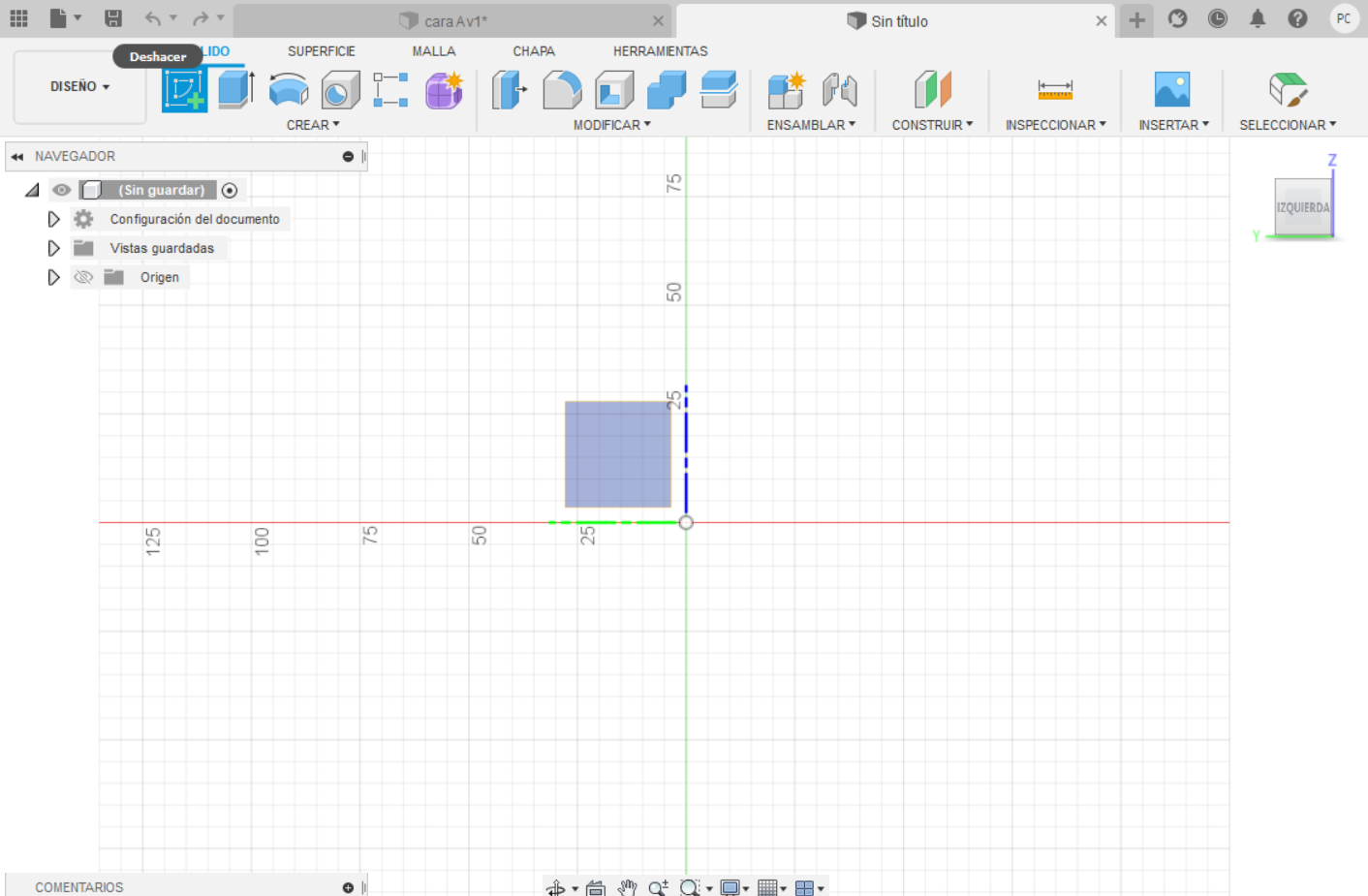Open the CONSTRUIR dropdown menu
Image resolution: width=1368 pixels, height=896 pixels.
[932, 125]
